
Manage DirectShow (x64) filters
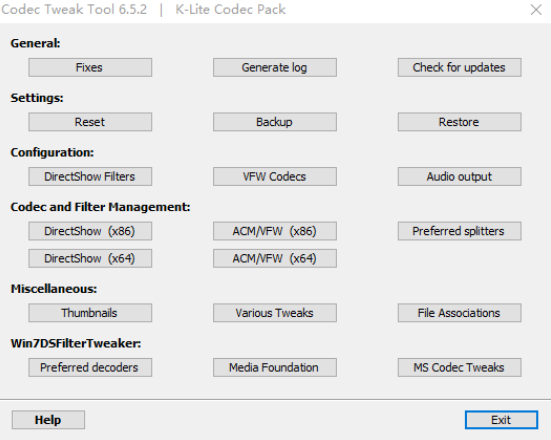pos(90,258)
